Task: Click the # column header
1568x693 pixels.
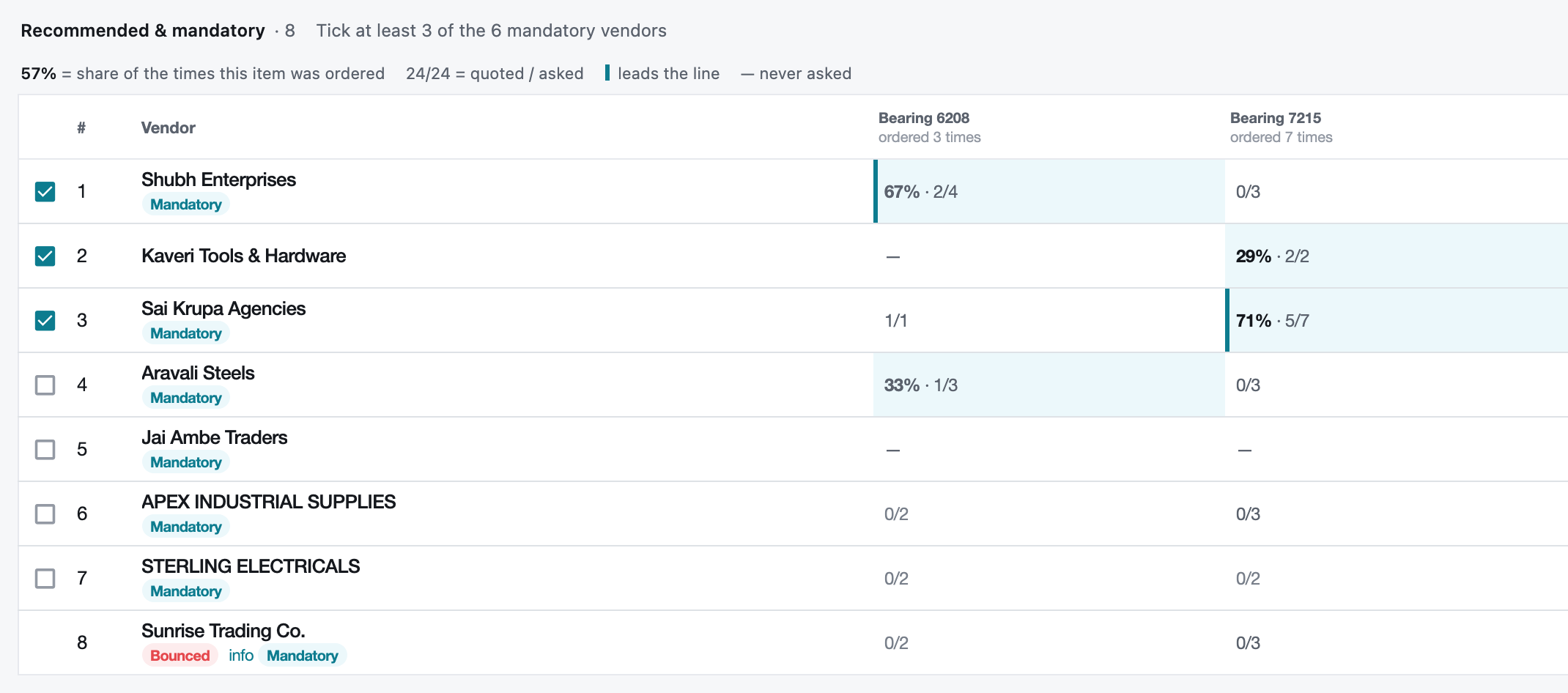Action: click(81, 127)
